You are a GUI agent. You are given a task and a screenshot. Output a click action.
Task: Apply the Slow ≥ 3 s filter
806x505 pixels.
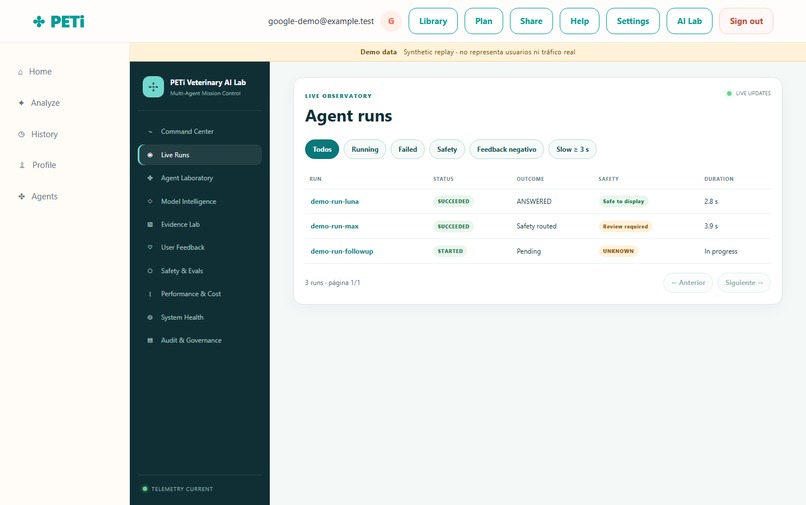click(573, 149)
